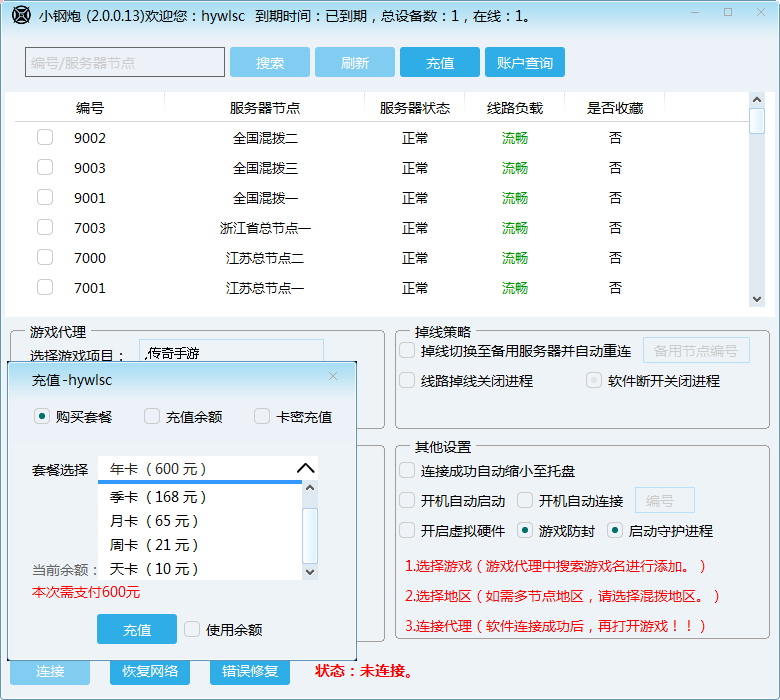
Task: Click the 浙江省总节点一 server node name
Action: pyautogui.click(x=265, y=228)
